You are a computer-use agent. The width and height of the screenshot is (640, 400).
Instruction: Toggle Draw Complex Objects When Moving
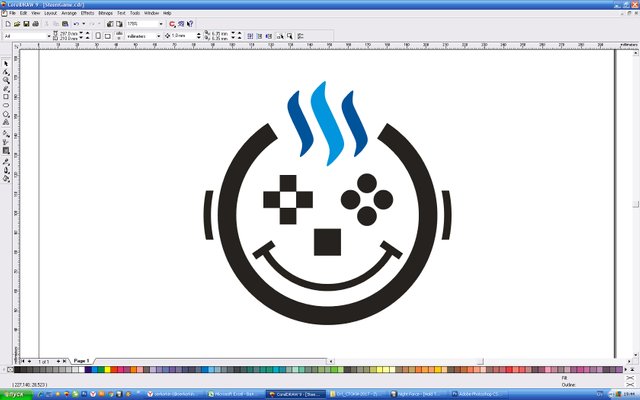coord(280,36)
